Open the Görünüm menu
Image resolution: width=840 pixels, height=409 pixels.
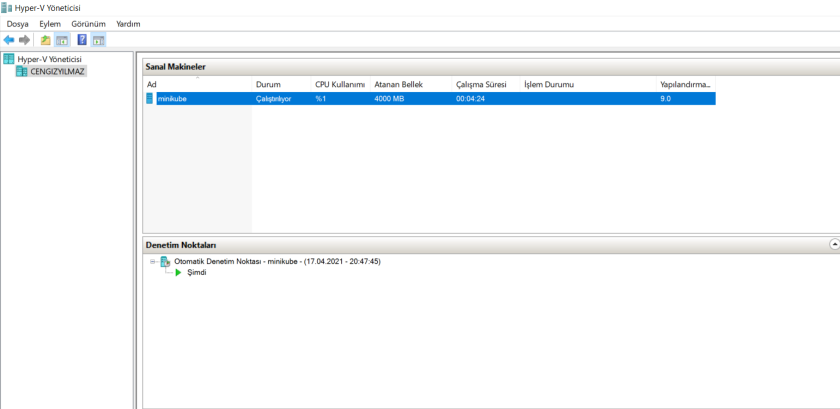click(x=88, y=23)
